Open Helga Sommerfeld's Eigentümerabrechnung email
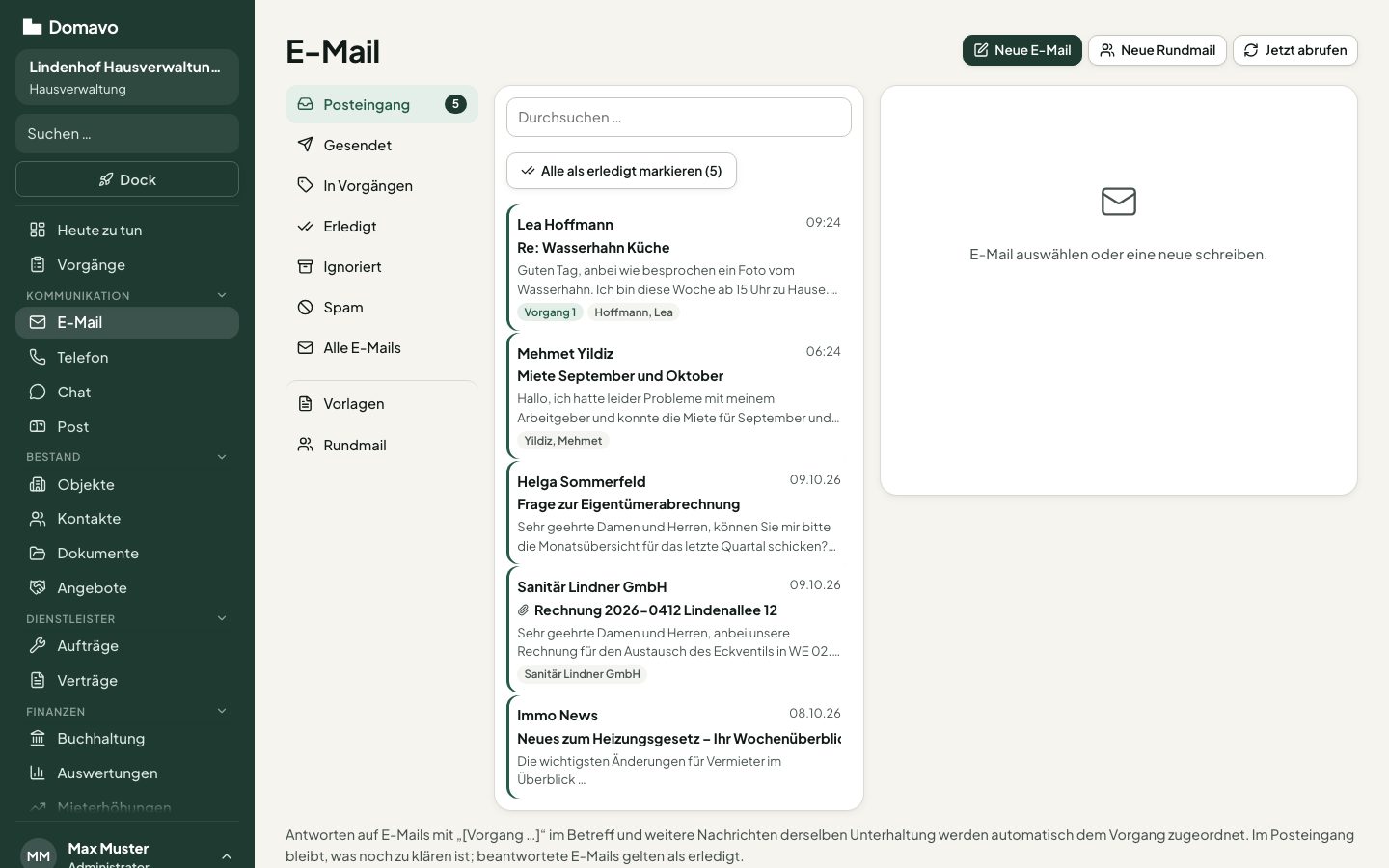 coord(679,513)
